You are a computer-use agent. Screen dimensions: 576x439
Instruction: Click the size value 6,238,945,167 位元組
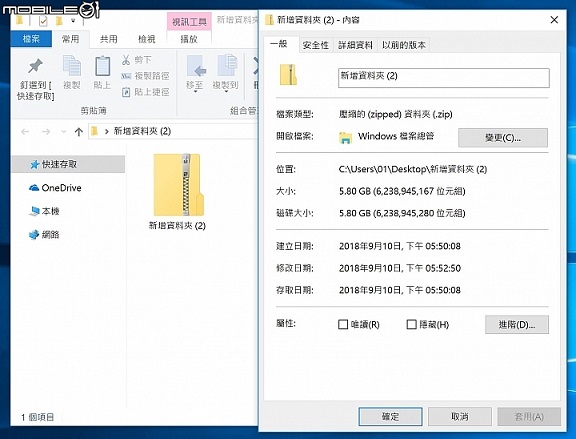coord(419,191)
